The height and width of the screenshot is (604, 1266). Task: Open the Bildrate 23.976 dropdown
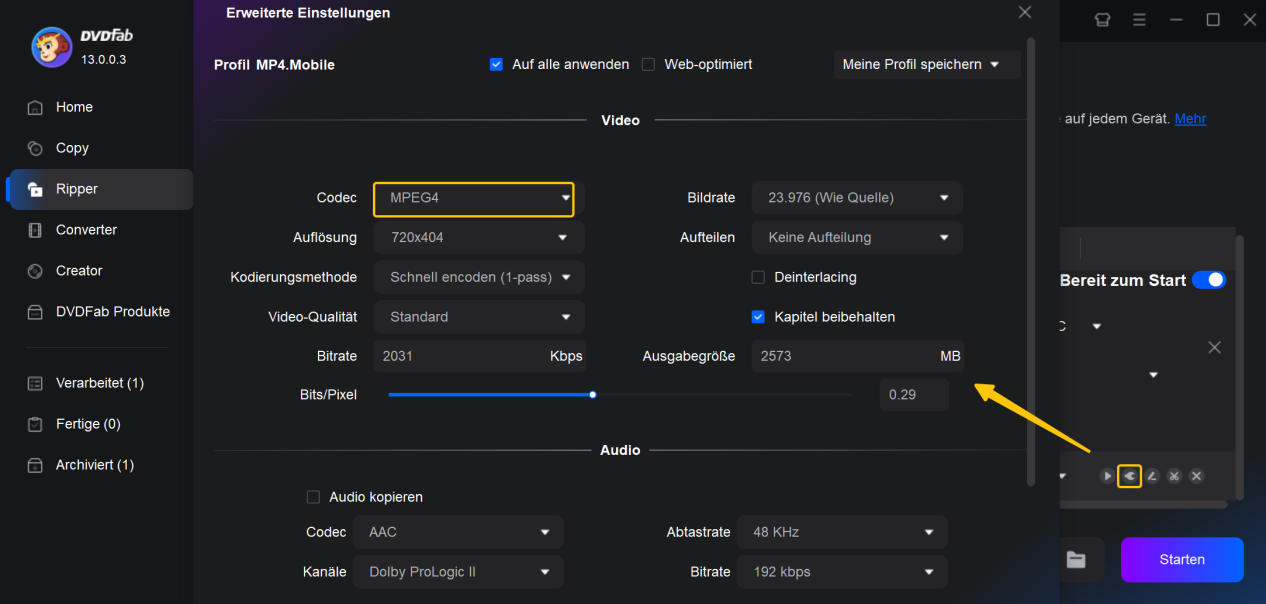(857, 198)
